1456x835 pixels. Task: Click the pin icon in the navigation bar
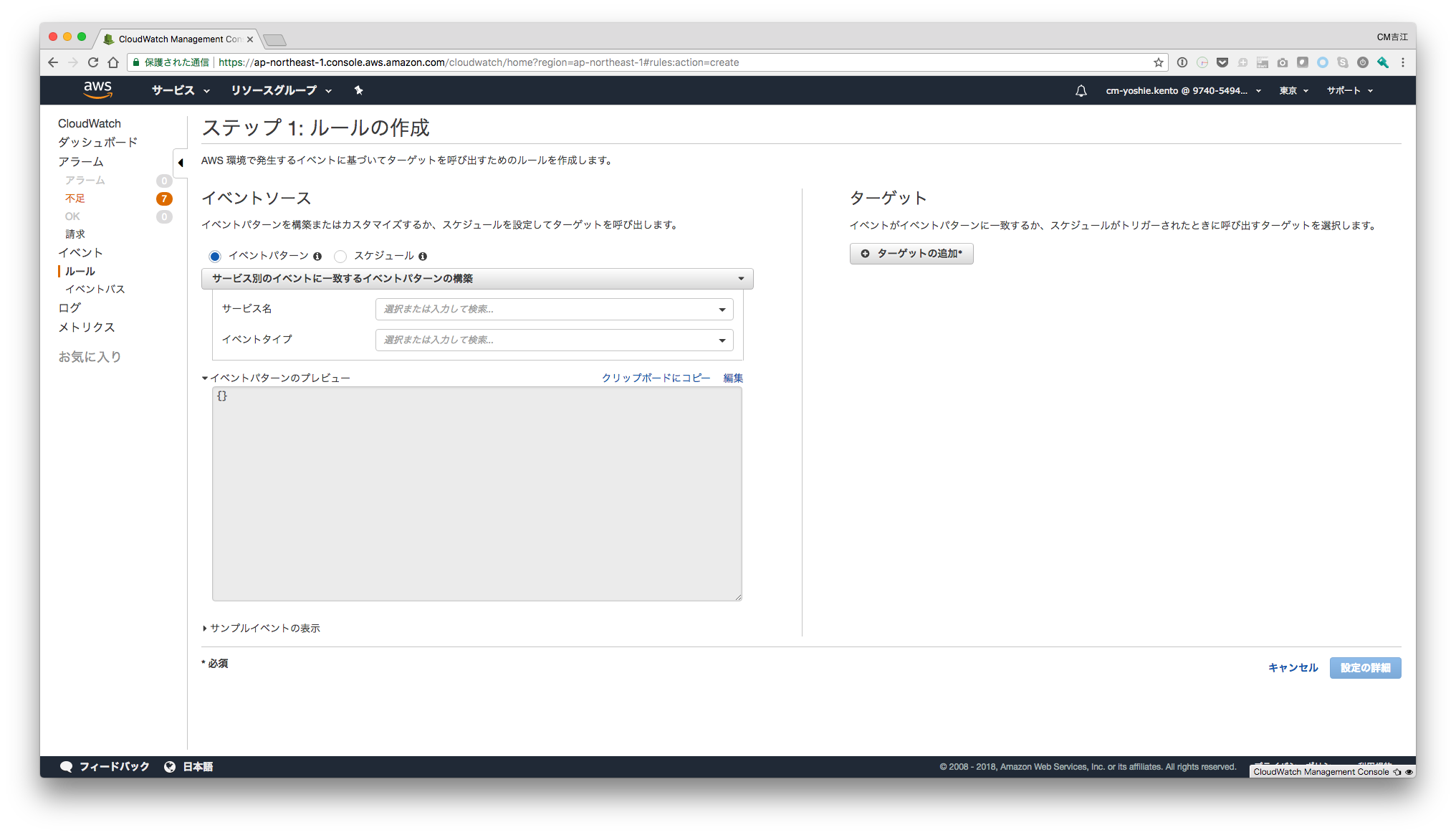pos(358,90)
